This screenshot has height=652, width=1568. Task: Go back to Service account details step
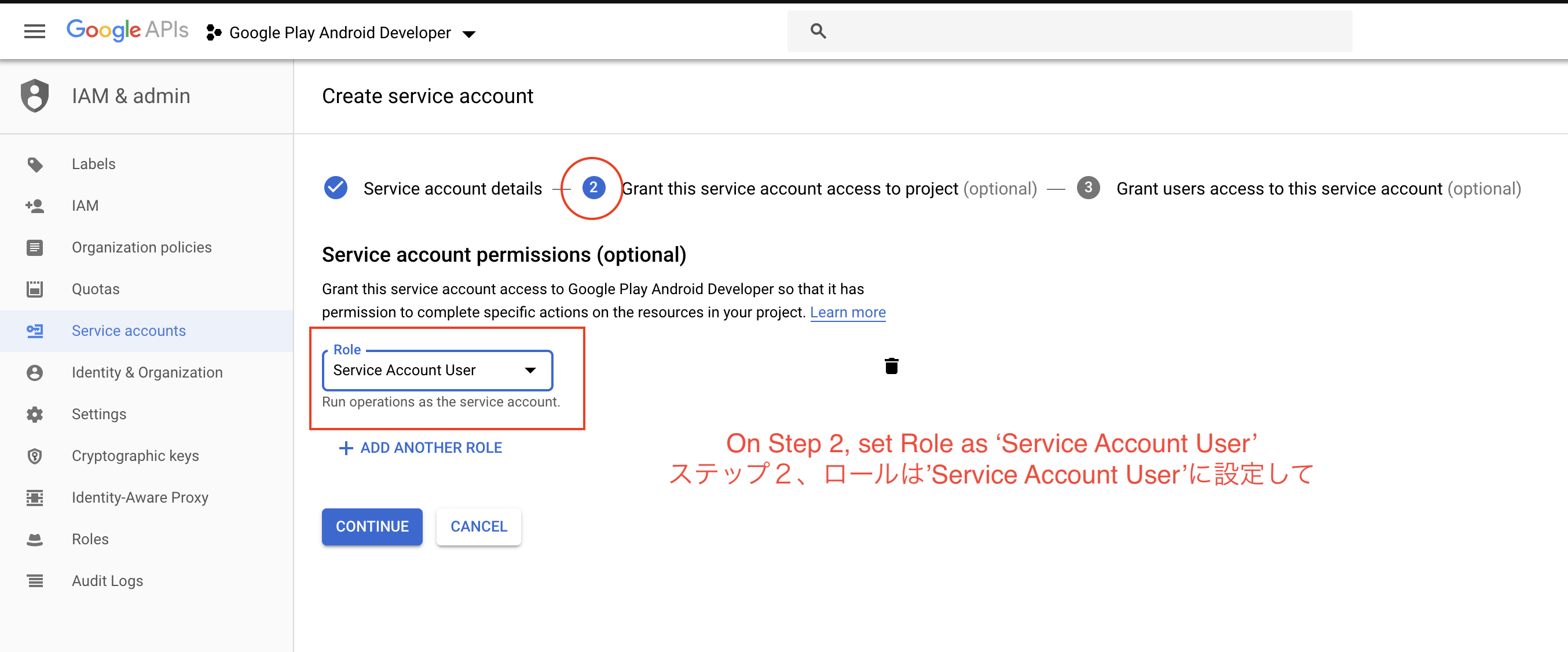tap(452, 189)
